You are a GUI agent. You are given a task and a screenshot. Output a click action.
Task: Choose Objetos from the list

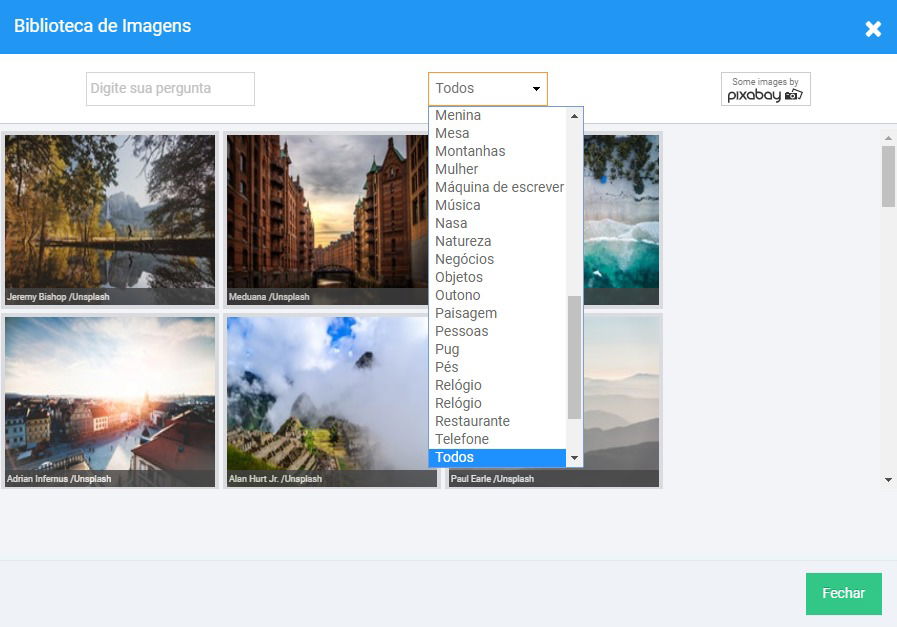[x=497, y=277]
